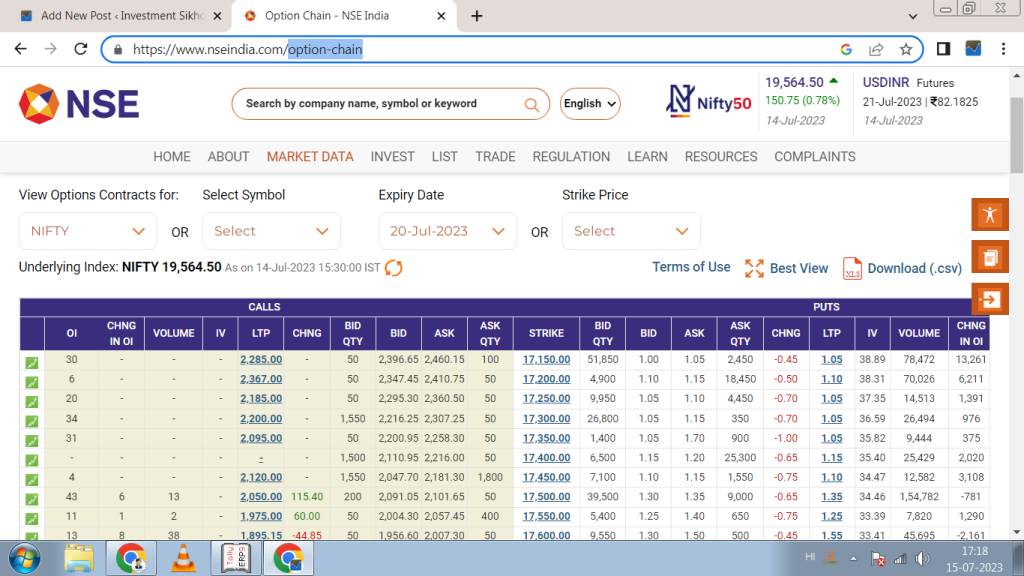Click Best View link text

(799, 268)
